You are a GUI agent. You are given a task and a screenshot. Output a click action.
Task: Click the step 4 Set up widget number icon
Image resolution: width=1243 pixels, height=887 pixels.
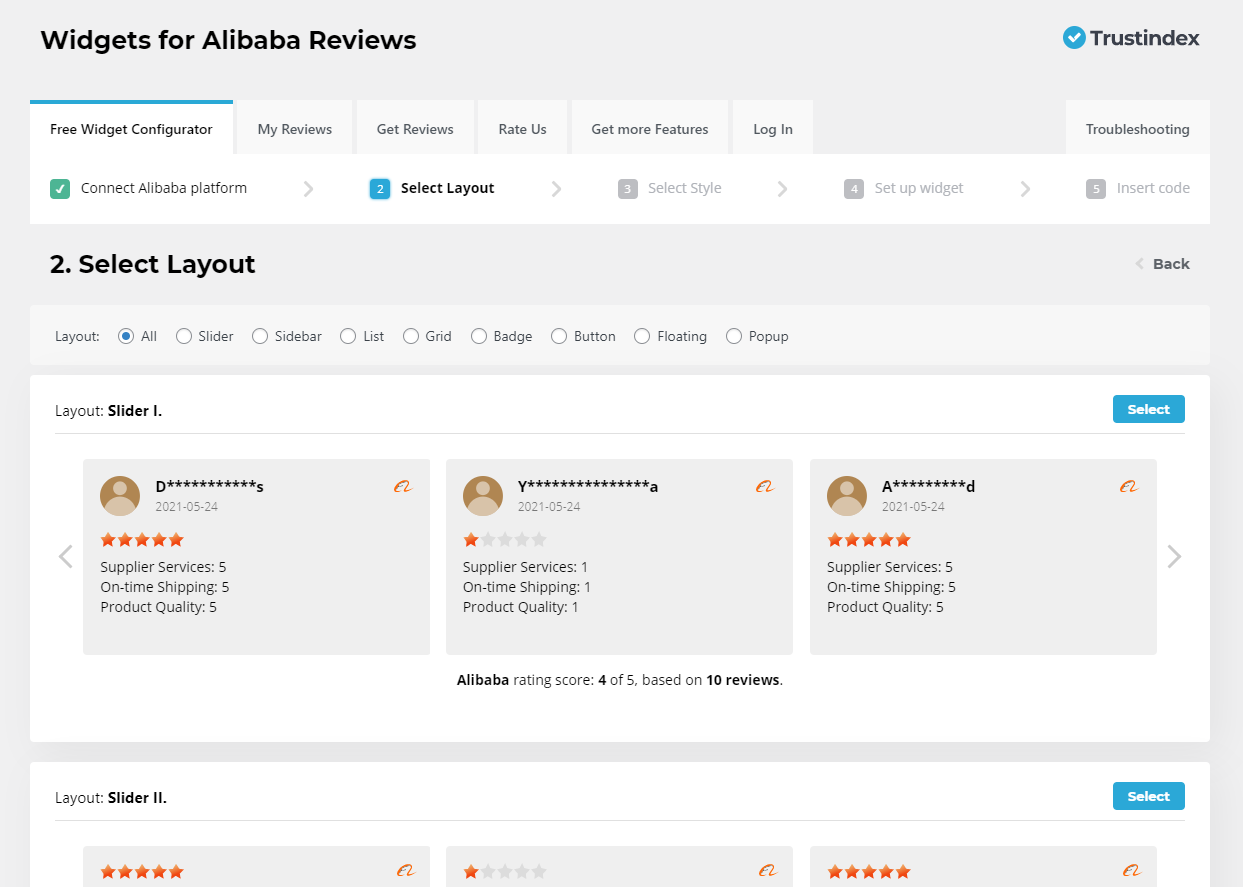pos(853,189)
